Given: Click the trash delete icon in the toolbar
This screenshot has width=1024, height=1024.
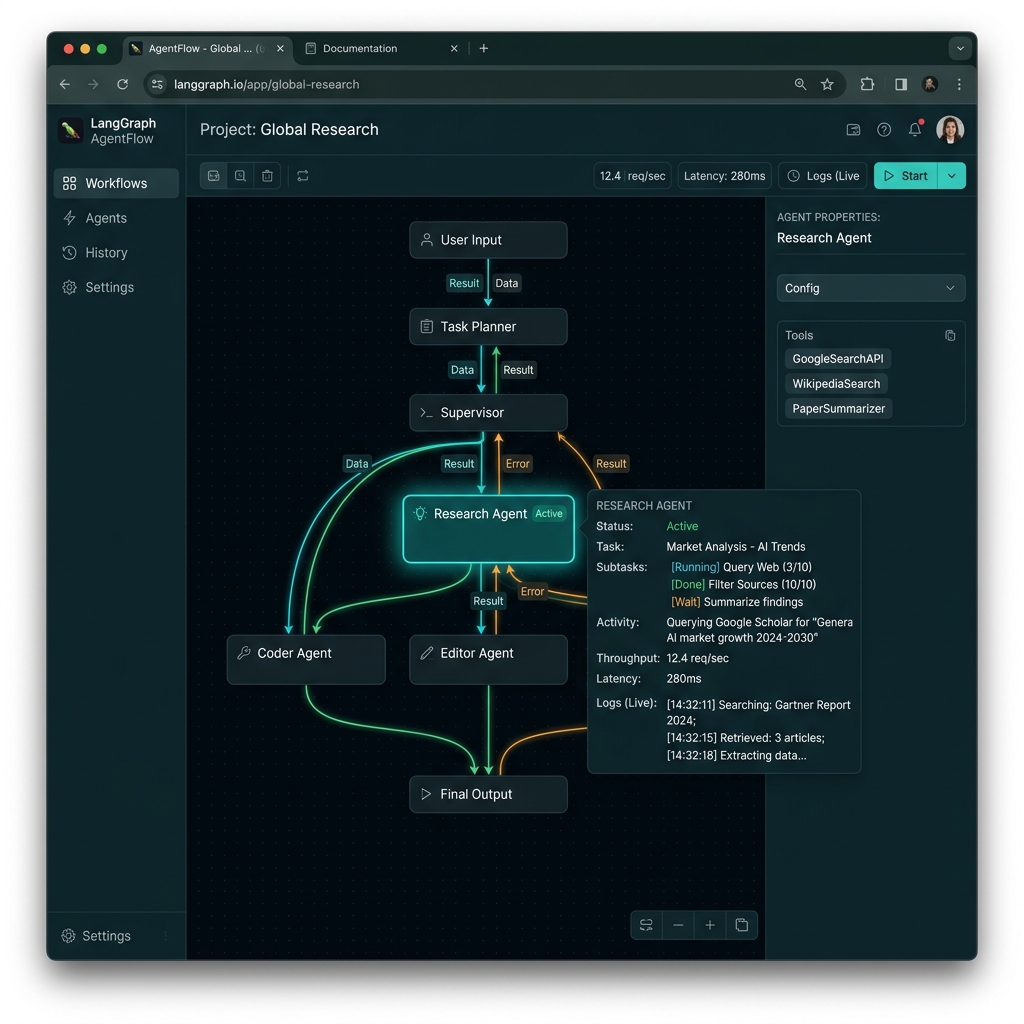Looking at the screenshot, I should tap(267, 176).
